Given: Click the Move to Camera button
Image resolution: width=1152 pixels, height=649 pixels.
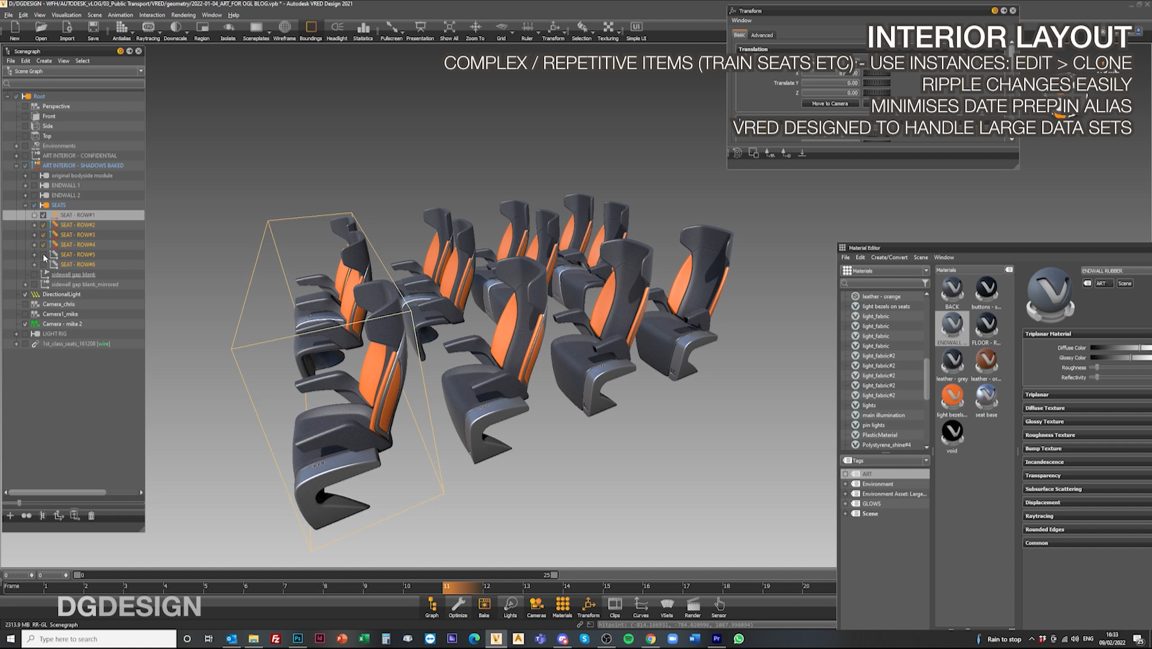Looking at the screenshot, I should 830,103.
